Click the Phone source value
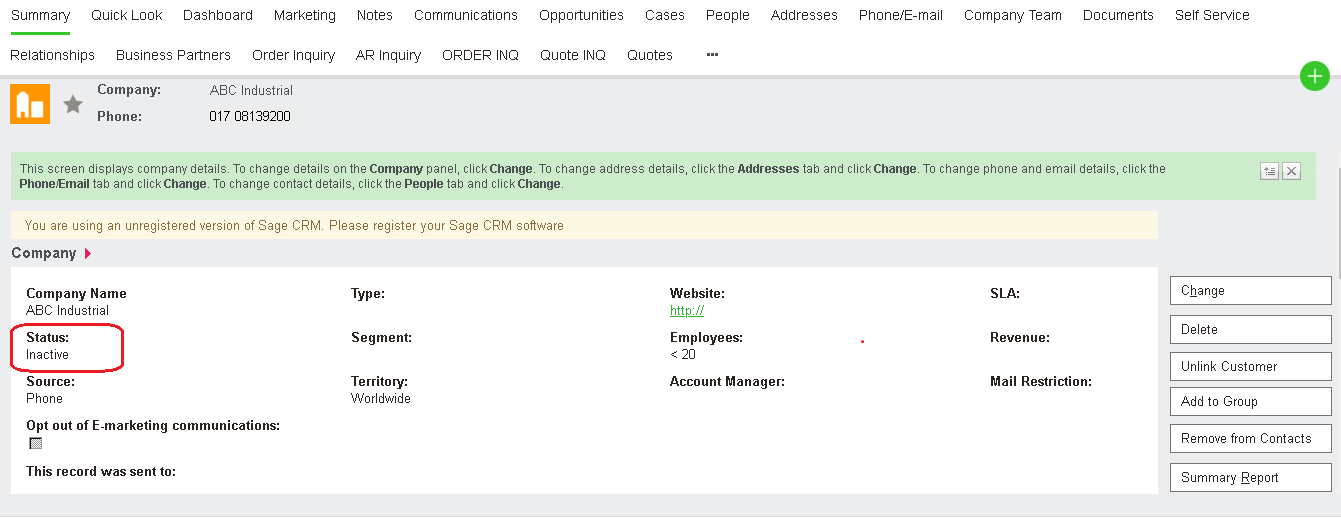Viewport: 1341px width, 520px height. 44,399
